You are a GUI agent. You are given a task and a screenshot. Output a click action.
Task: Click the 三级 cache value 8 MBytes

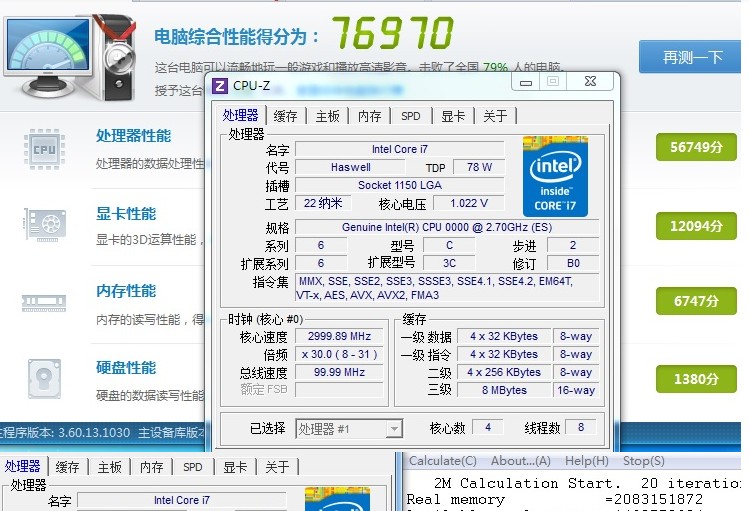[504, 390]
